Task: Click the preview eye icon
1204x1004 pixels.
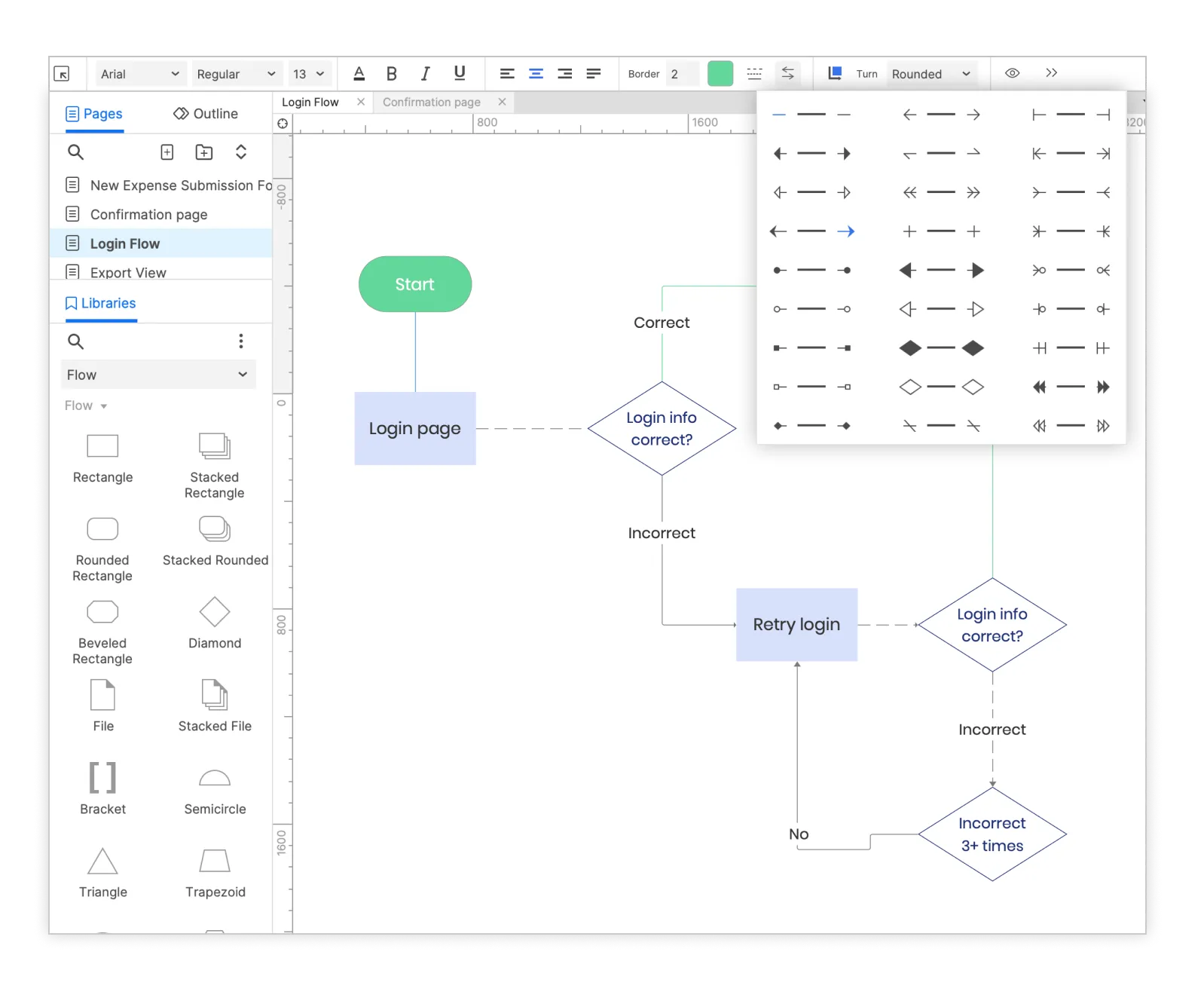Action: coord(1013,73)
